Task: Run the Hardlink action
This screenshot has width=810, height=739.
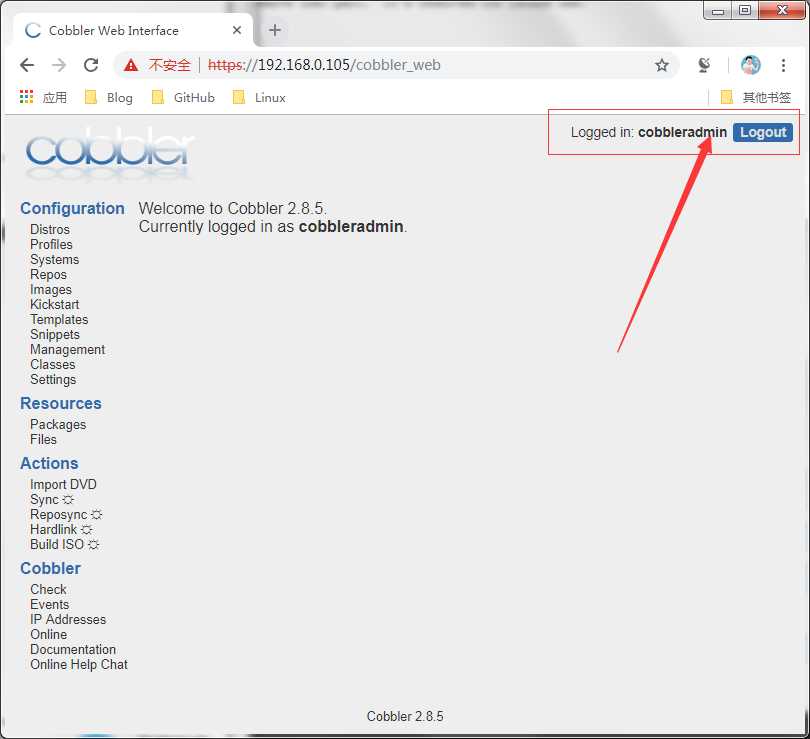Action: coord(61,529)
